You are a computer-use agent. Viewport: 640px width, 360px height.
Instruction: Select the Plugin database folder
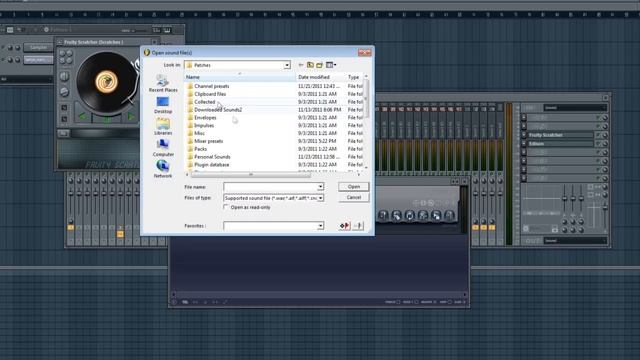coord(211,164)
